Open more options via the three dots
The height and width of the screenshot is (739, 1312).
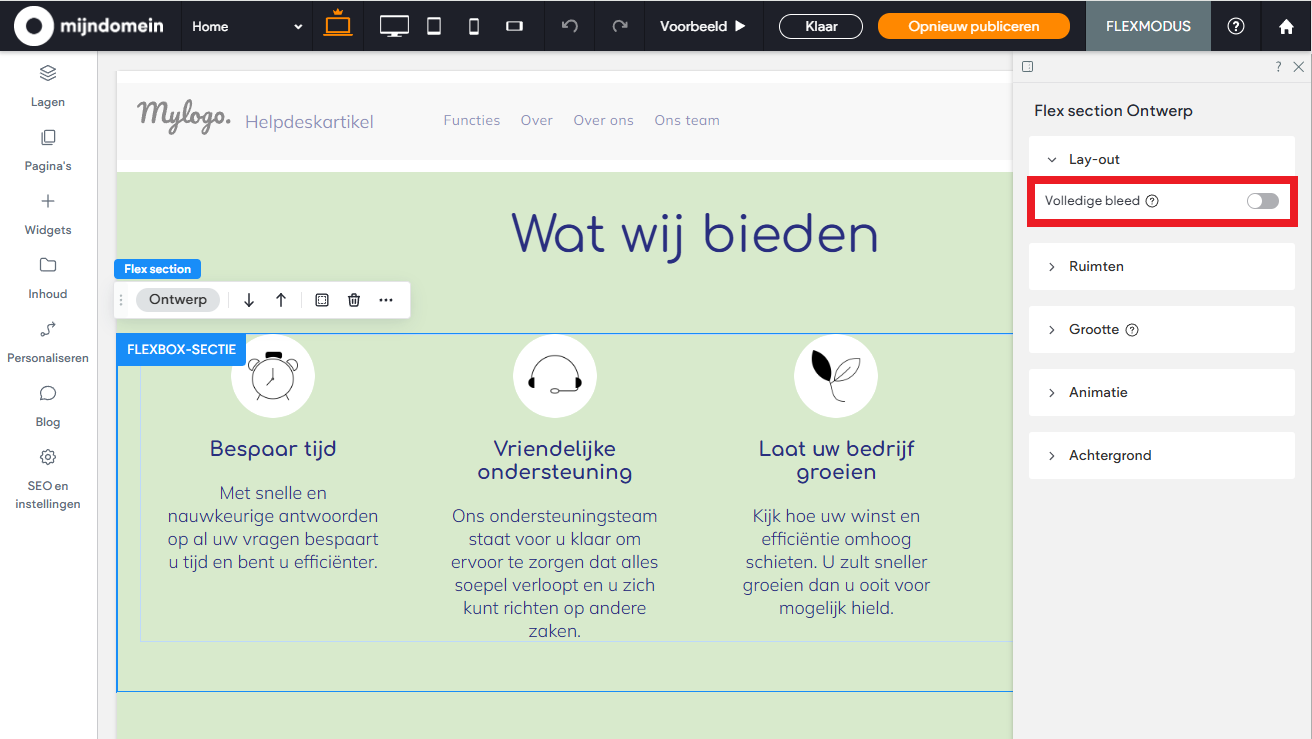[x=386, y=299]
